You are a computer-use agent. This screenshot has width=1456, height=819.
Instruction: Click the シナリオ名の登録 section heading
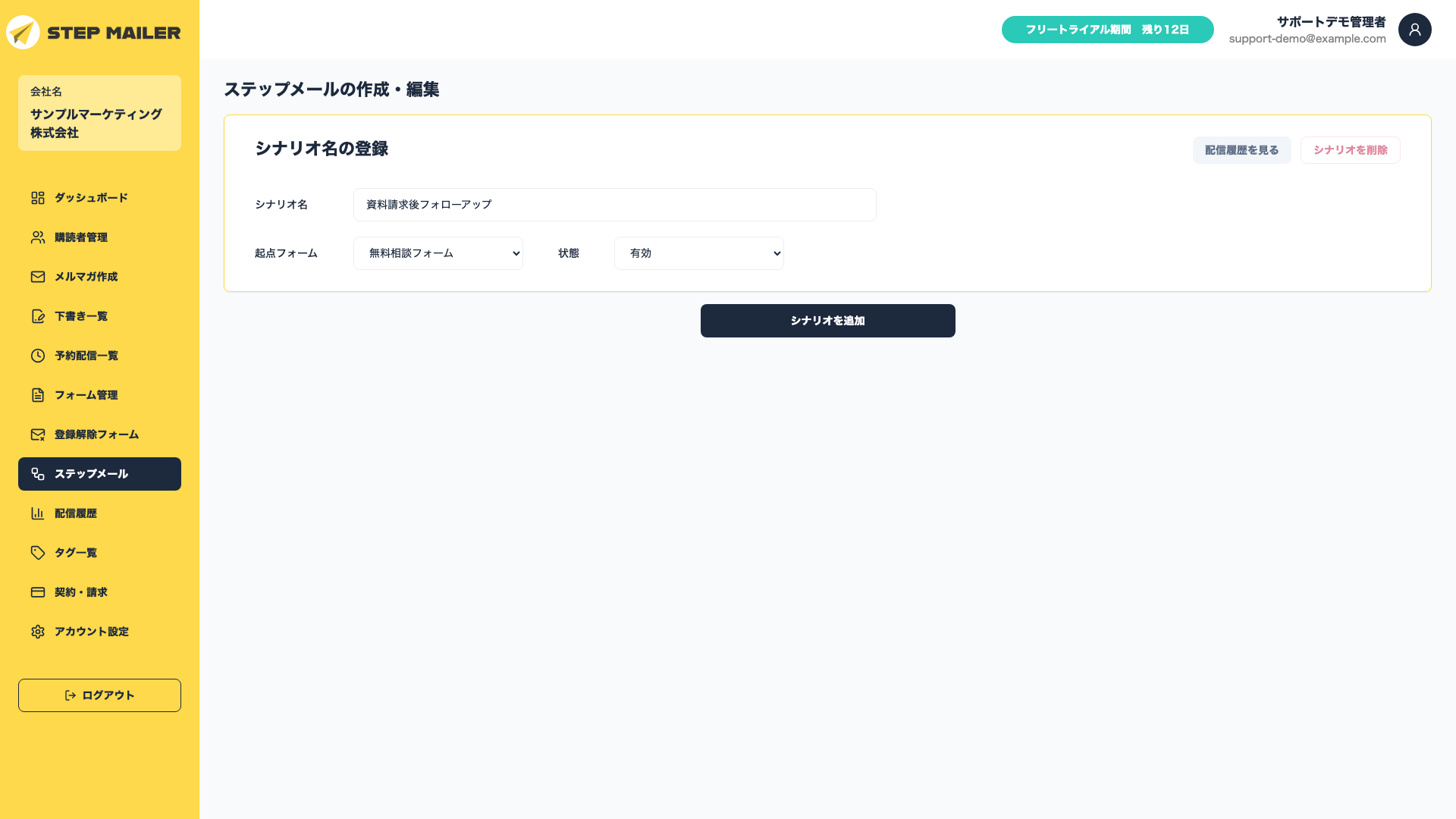click(x=322, y=149)
